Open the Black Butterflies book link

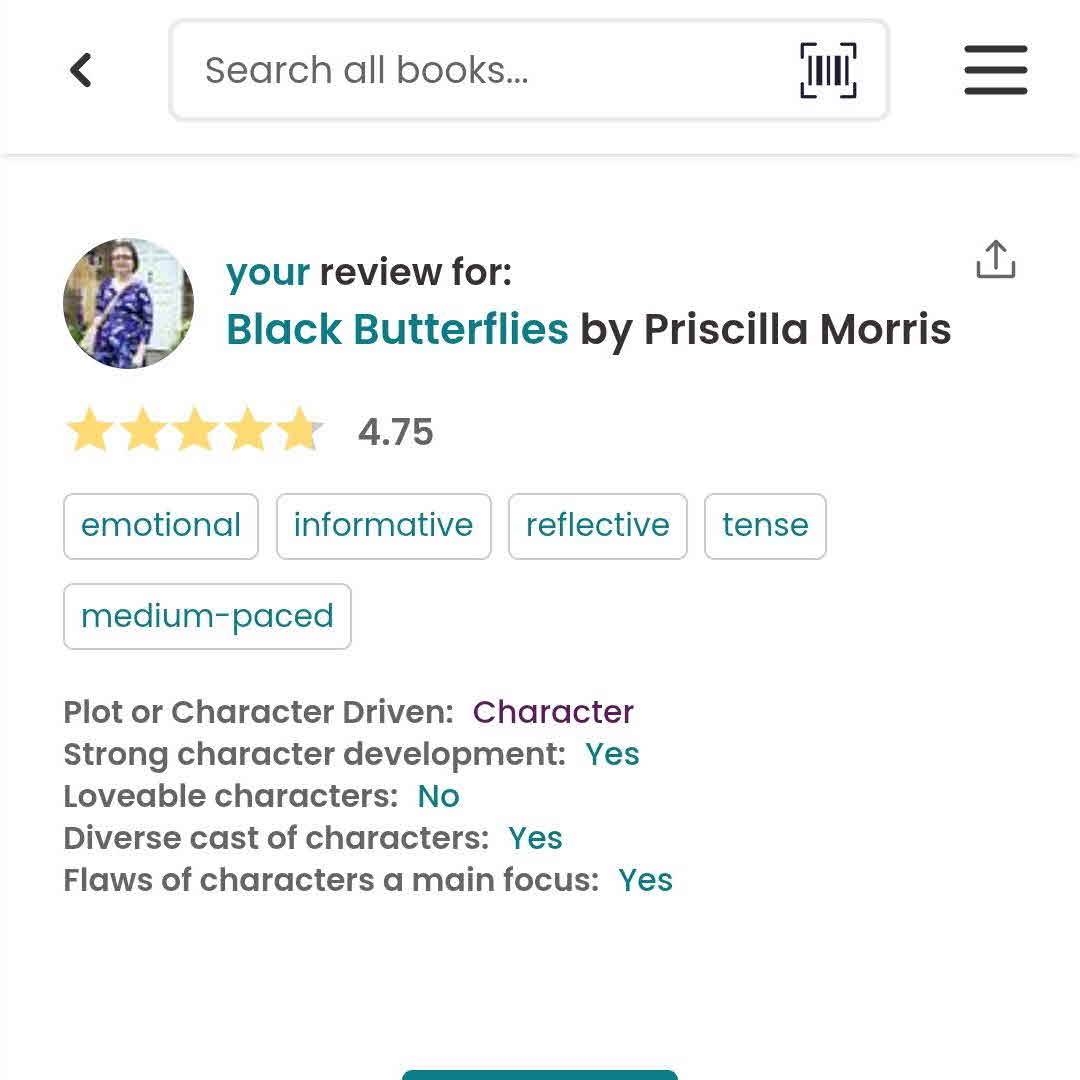397,329
